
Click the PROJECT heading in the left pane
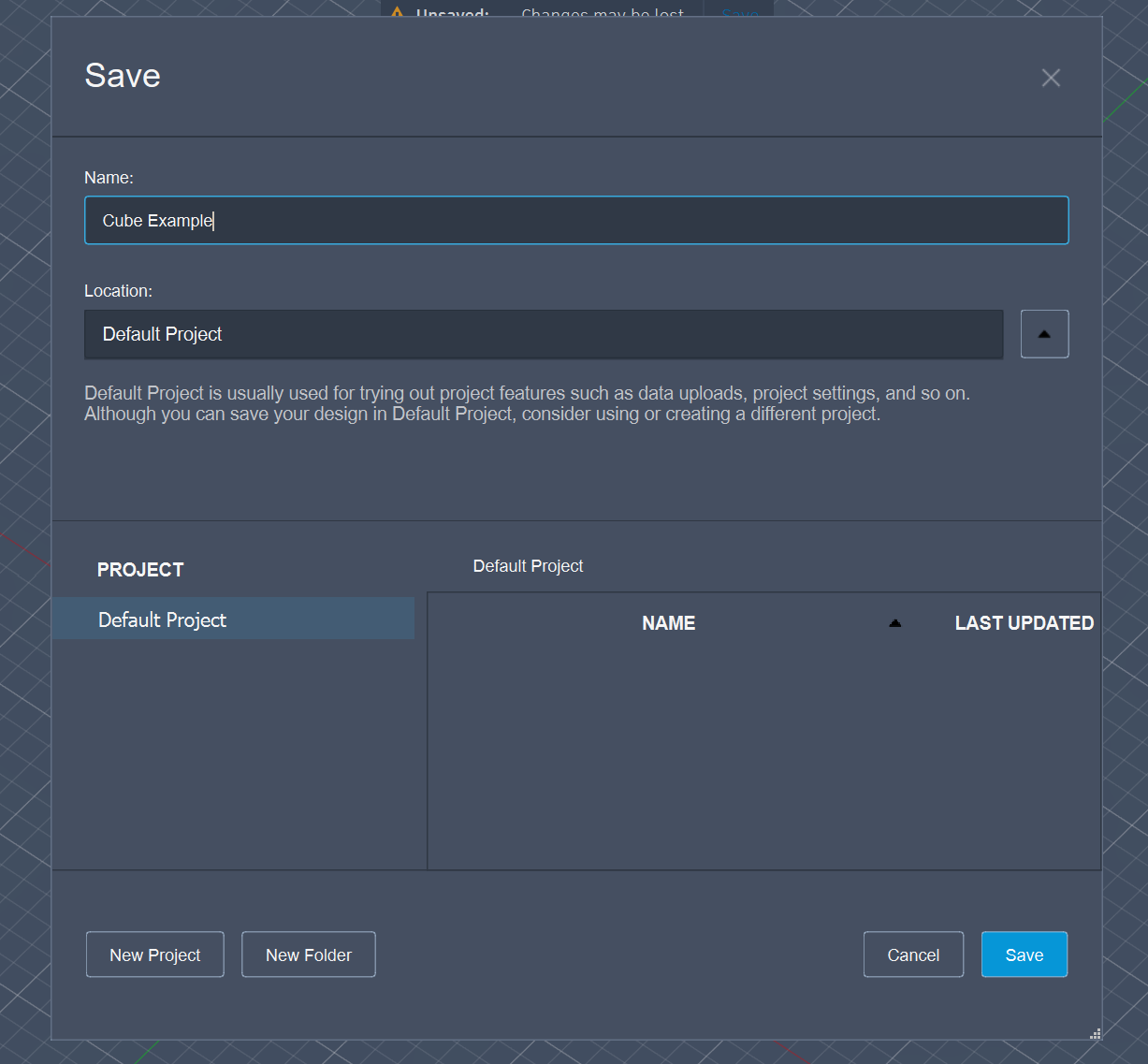(x=140, y=570)
